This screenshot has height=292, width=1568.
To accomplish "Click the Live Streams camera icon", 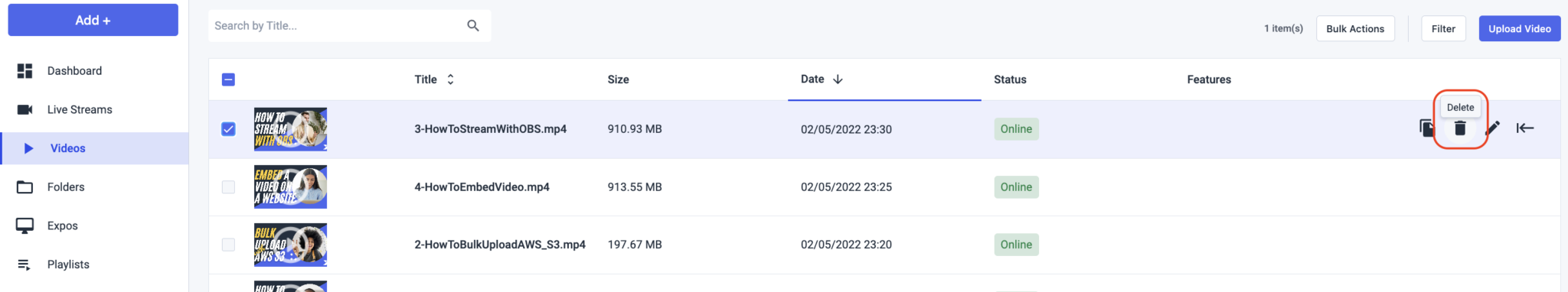I will tap(24, 109).
